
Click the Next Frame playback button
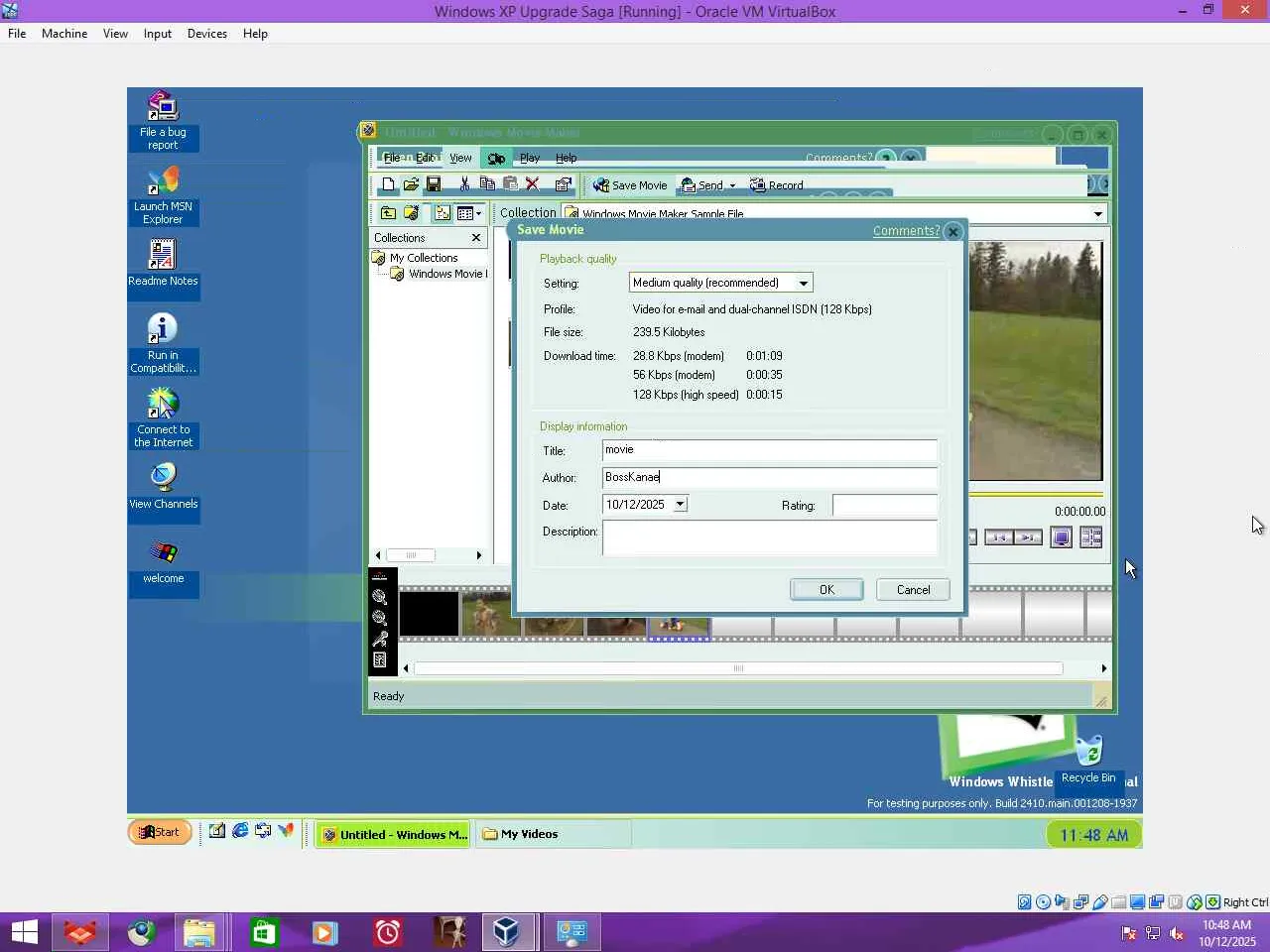(1028, 537)
